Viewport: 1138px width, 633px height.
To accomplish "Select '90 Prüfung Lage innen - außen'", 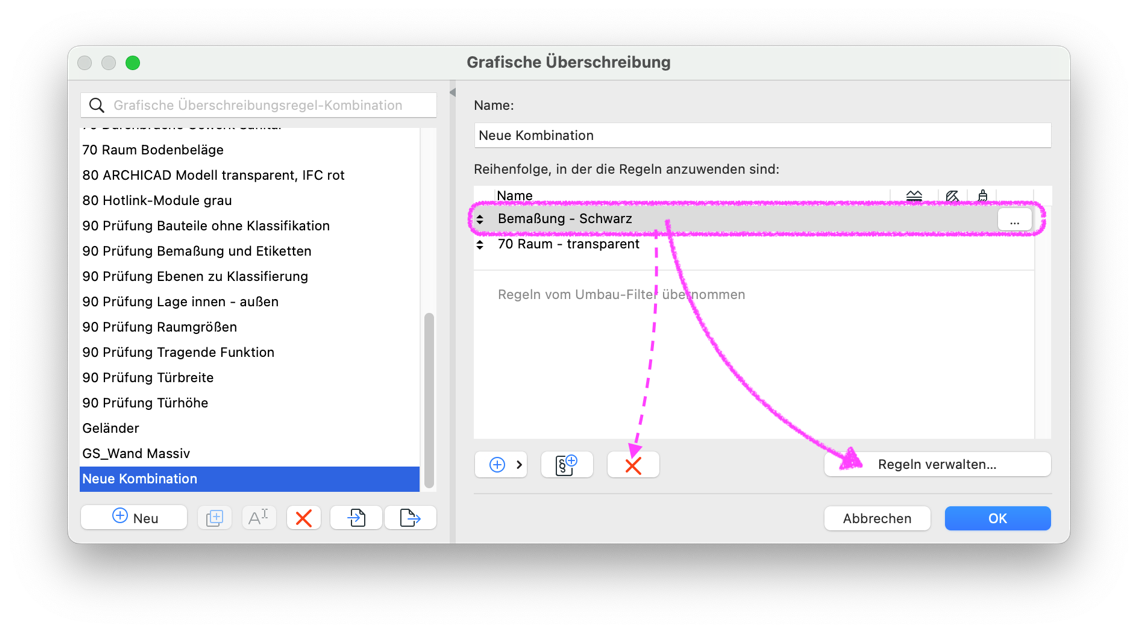I will coord(249,302).
